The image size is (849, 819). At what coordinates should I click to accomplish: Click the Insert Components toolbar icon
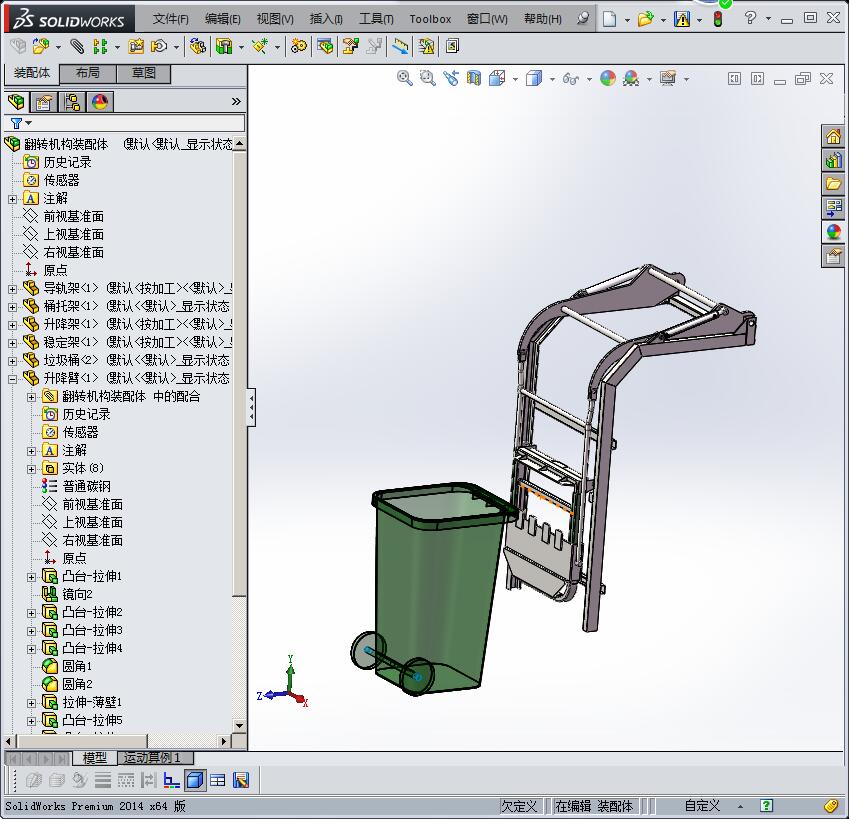[40, 47]
